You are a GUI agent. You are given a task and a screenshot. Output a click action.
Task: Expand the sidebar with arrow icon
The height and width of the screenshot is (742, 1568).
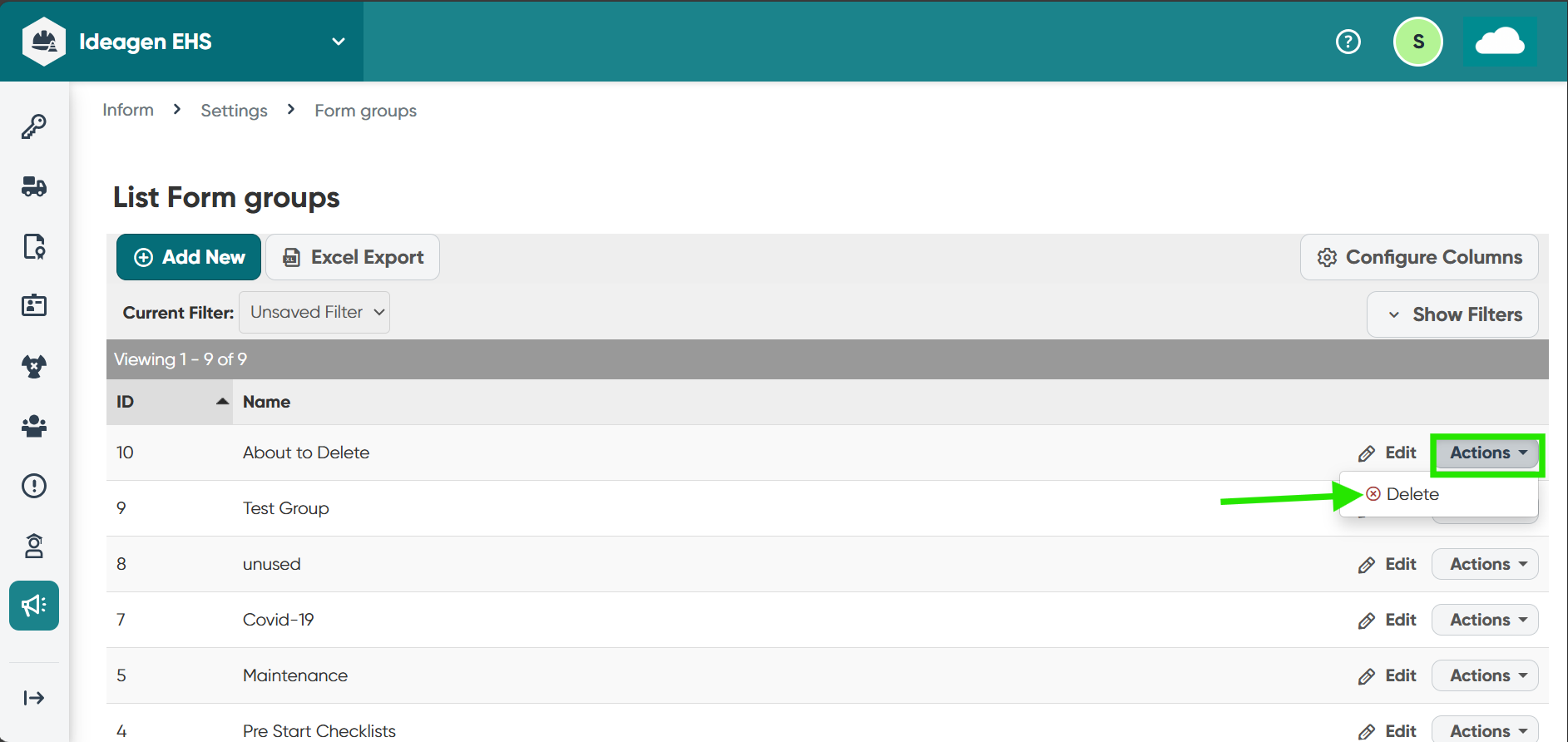tap(34, 698)
